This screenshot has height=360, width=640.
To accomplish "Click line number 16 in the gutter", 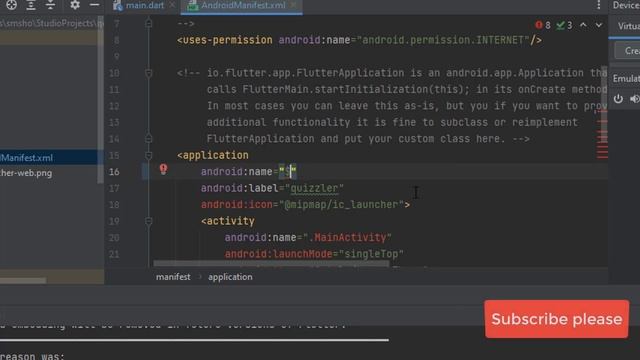I will pyautogui.click(x=114, y=172).
